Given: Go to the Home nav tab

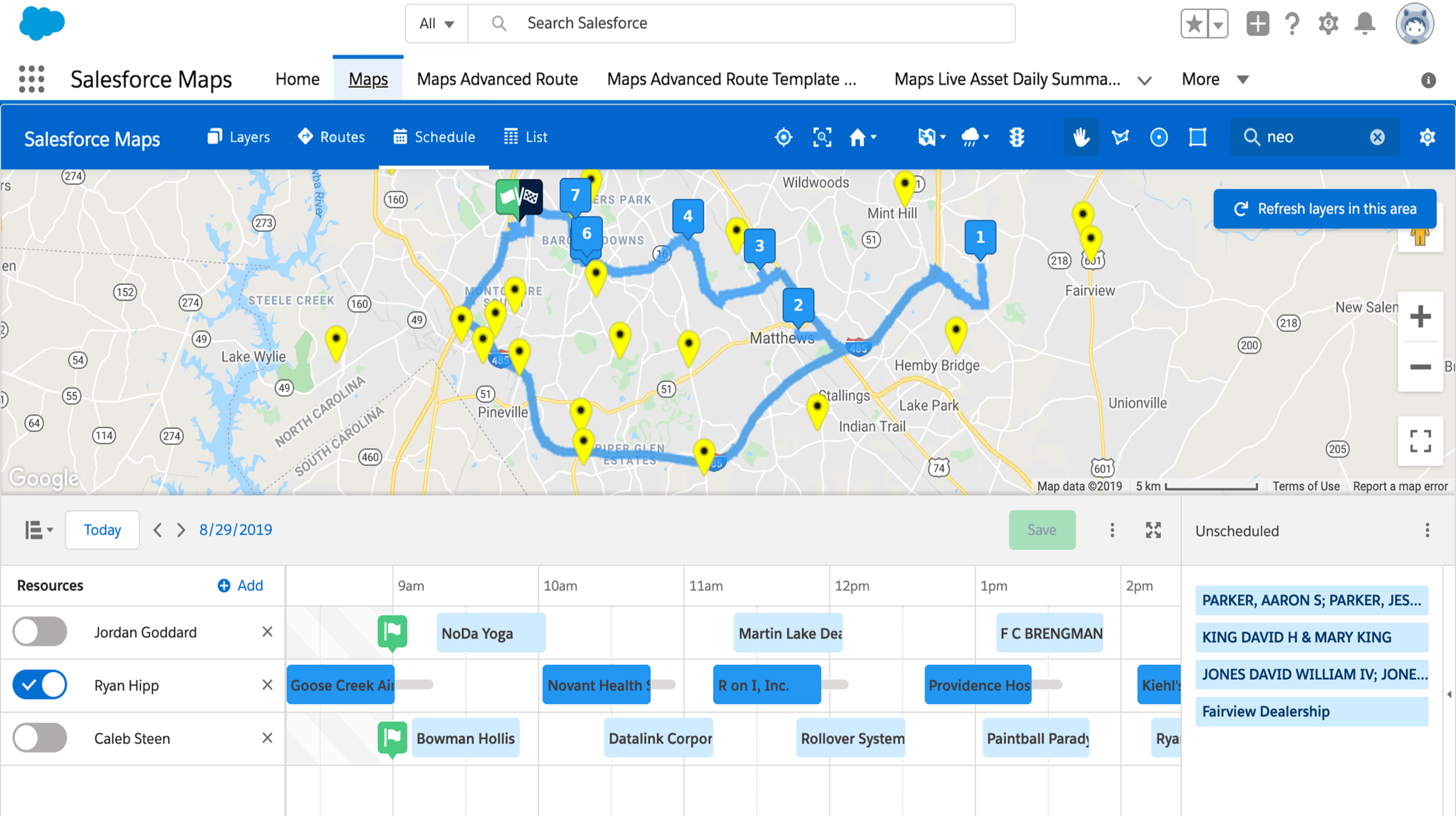Looking at the screenshot, I should click(x=297, y=79).
